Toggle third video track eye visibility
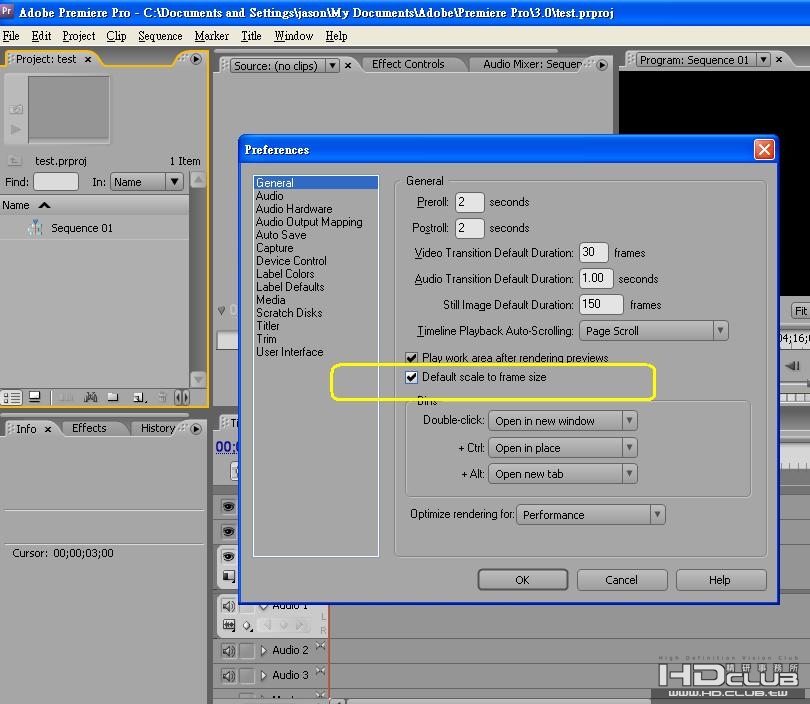Screen dimensions: 810x704 [x=228, y=556]
